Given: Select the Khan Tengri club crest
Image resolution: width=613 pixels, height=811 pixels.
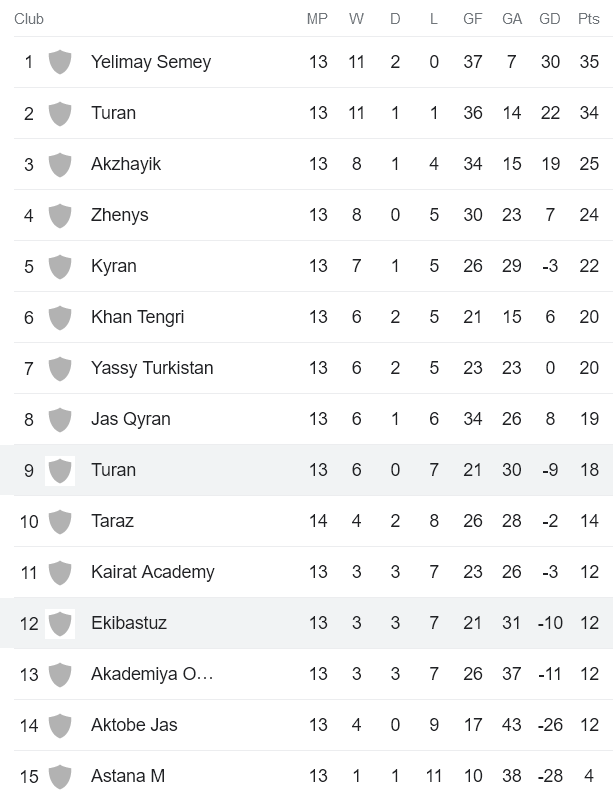Looking at the screenshot, I should [60, 317].
